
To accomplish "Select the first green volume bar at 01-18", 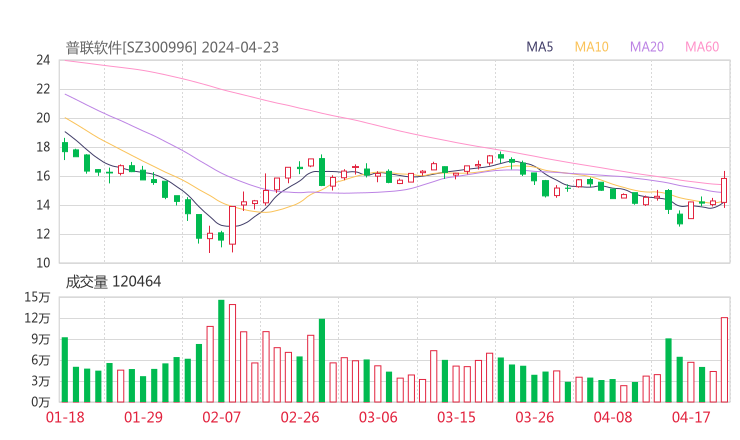I will click(x=65, y=370).
